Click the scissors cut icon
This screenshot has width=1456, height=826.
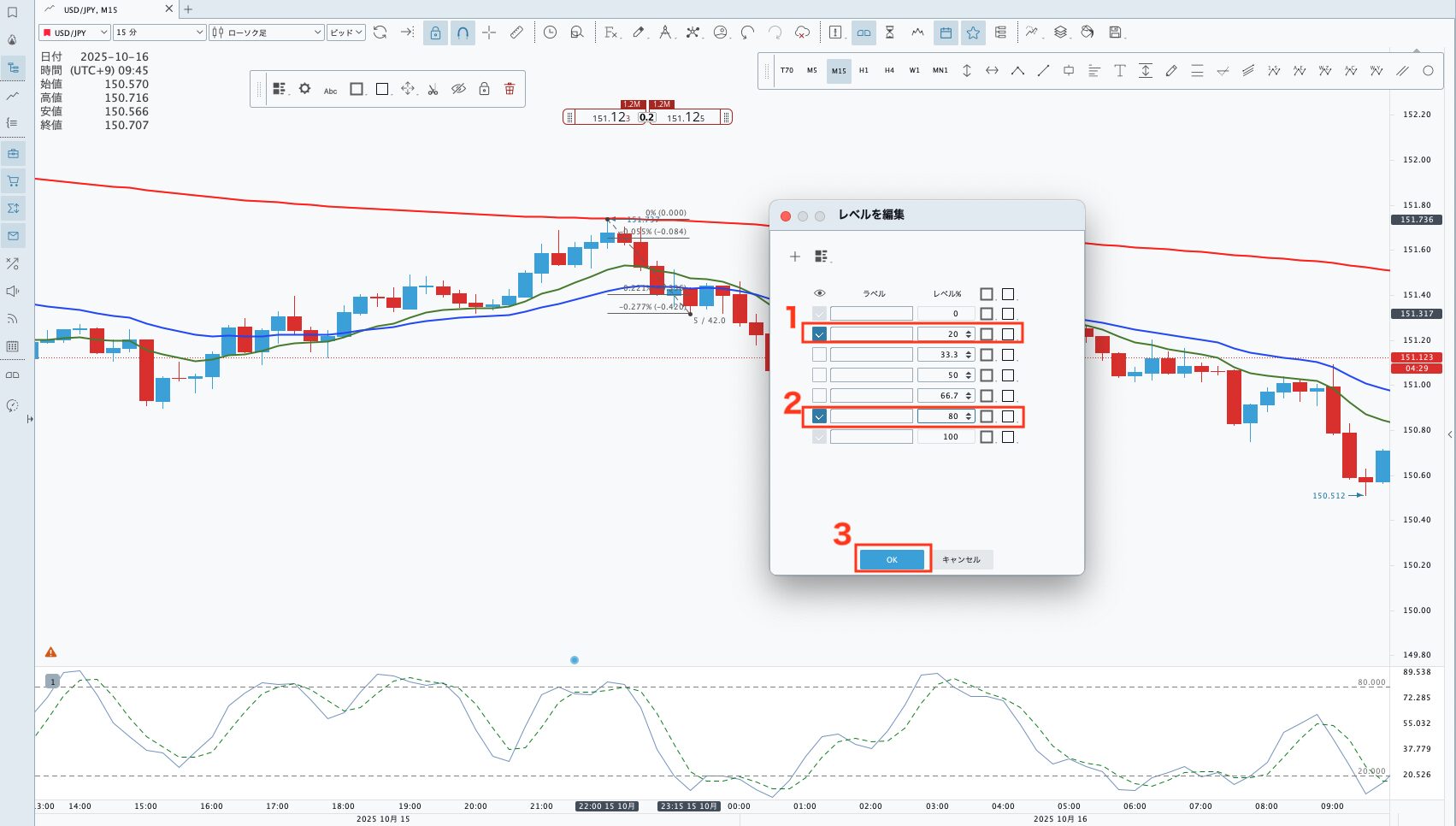click(x=433, y=89)
